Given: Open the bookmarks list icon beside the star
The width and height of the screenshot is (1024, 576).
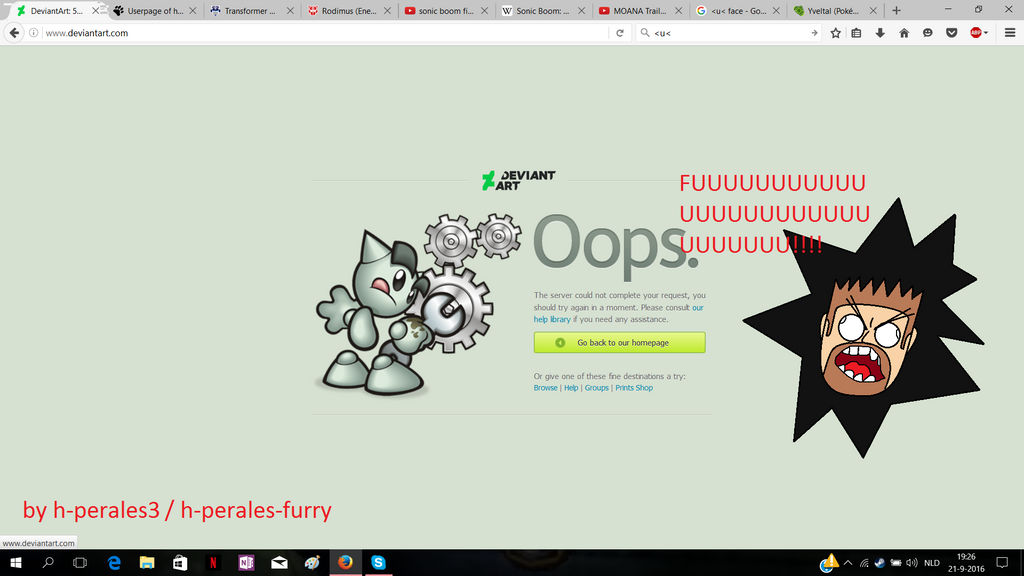Looking at the screenshot, I should (856, 32).
